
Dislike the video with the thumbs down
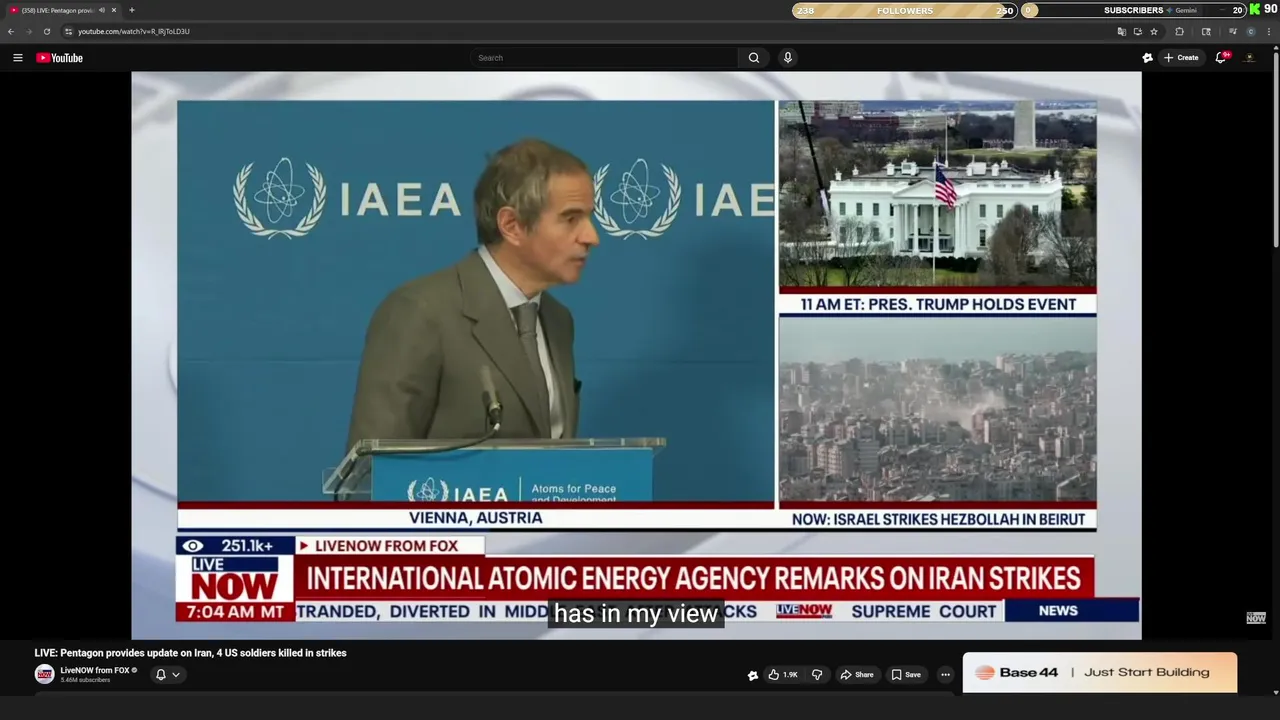[816, 675]
